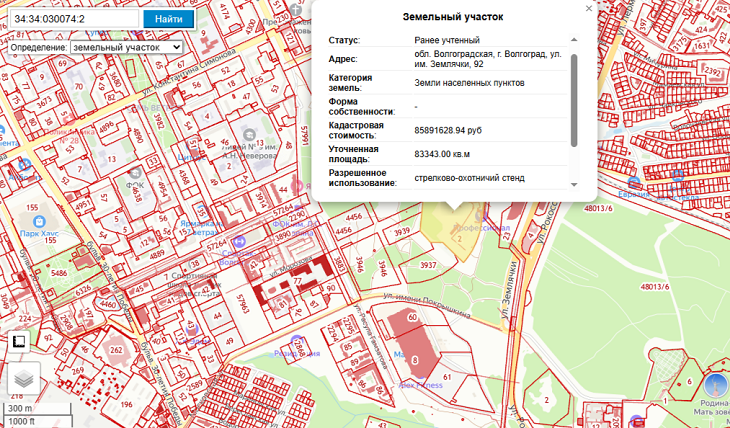The image size is (730, 428).
Task: Close the Земельный участок info popup
Action: [589, 8]
